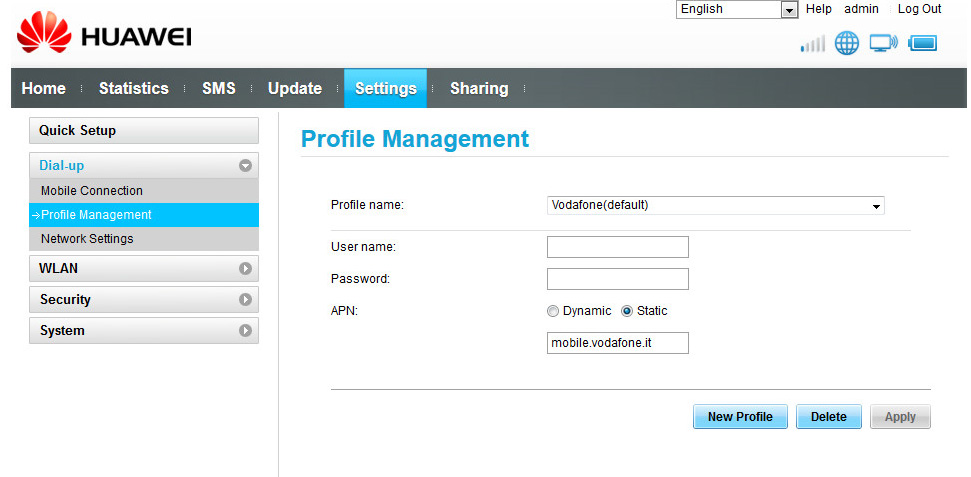Screen dimensions: 971x477
Task: Click the signal strength bars icon
Action: [813, 44]
